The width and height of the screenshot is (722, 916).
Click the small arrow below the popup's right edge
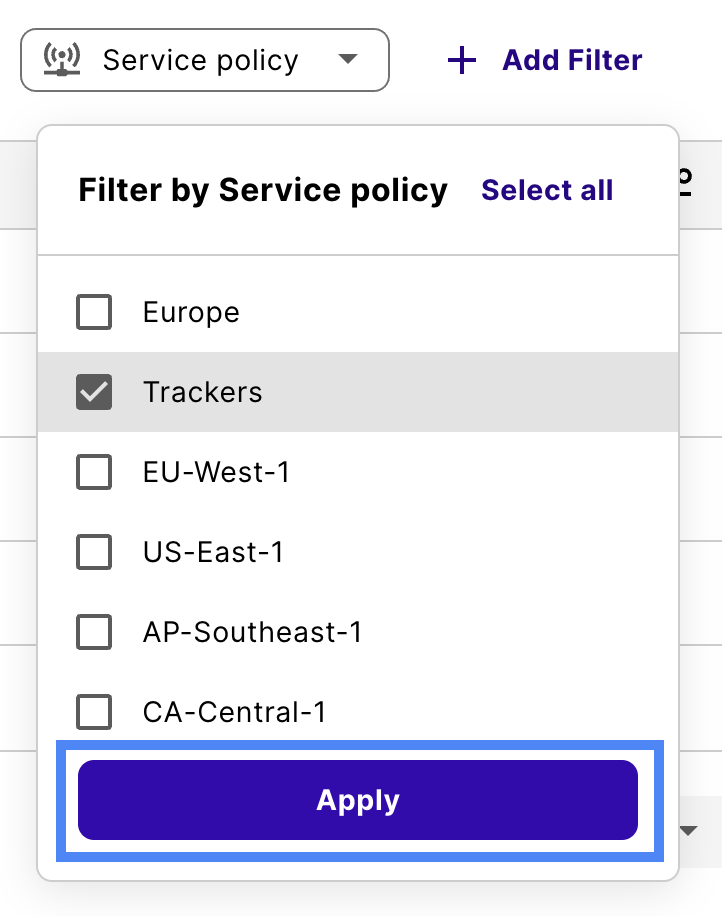coord(690,830)
